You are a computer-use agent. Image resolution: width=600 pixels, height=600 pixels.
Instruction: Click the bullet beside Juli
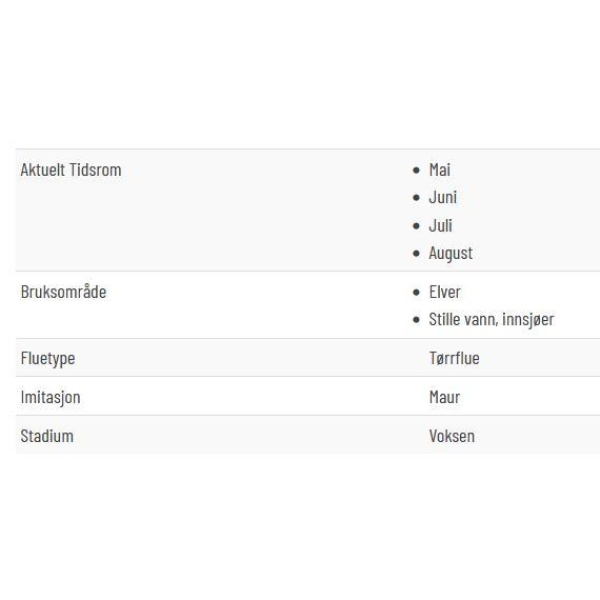tap(416, 226)
